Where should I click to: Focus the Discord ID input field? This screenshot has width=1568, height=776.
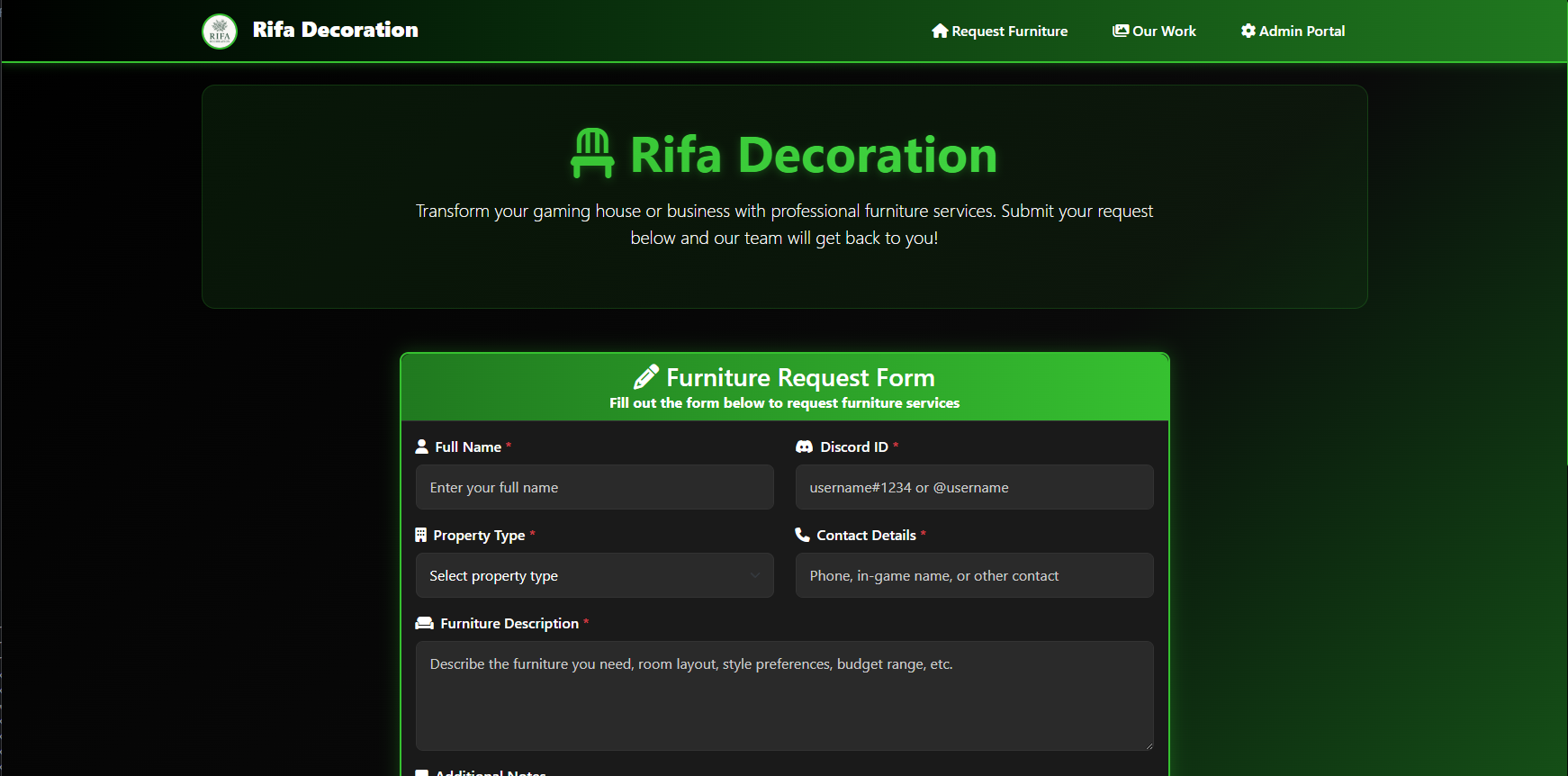pyautogui.click(x=975, y=487)
